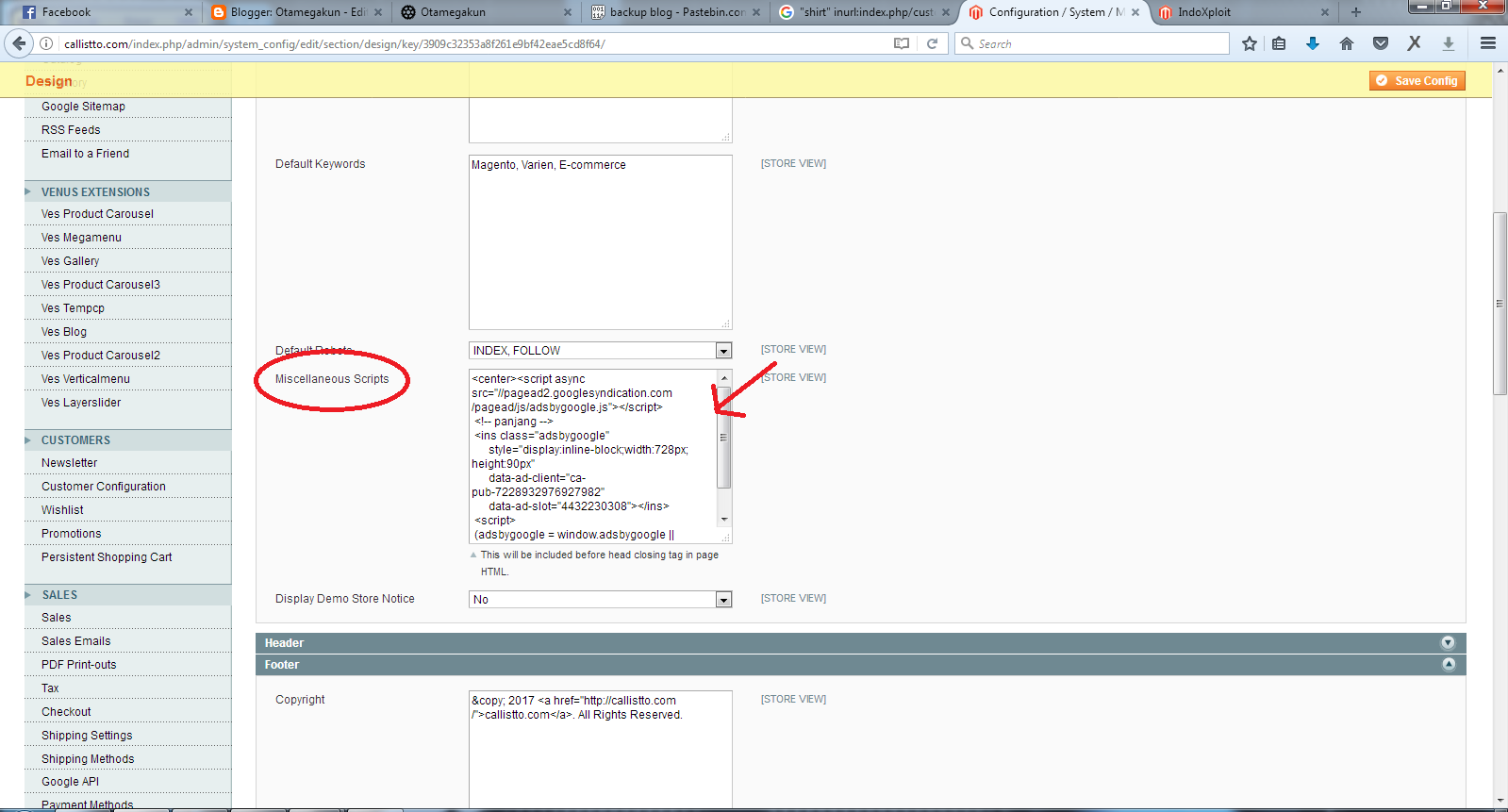Screen dimensions: 1508x812
Task: Open Newsletter settings
Action: tap(69, 463)
